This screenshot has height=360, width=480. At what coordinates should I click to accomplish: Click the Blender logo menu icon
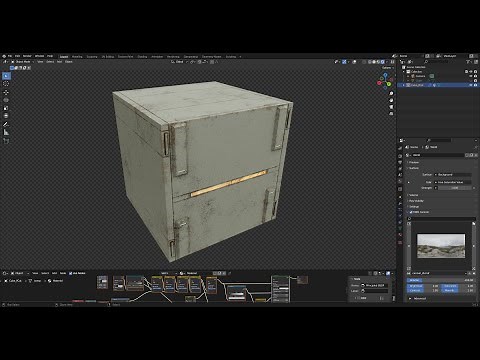pyautogui.click(x=4, y=56)
